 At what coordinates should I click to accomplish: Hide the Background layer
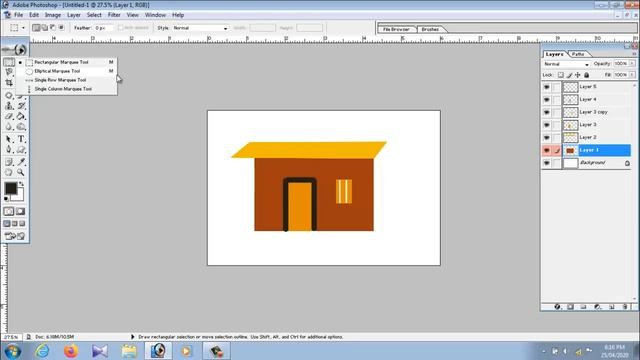pyautogui.click(x=547, y=163)
